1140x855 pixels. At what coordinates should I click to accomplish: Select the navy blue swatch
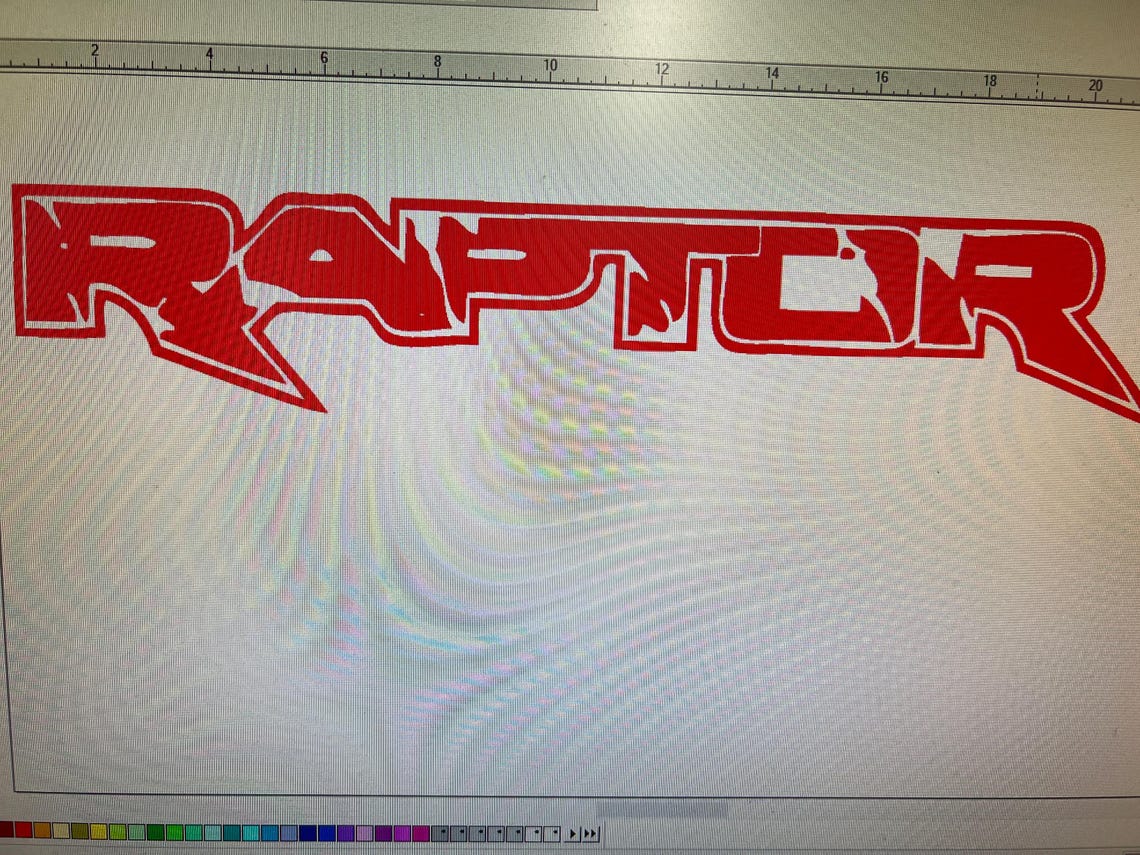308,832
